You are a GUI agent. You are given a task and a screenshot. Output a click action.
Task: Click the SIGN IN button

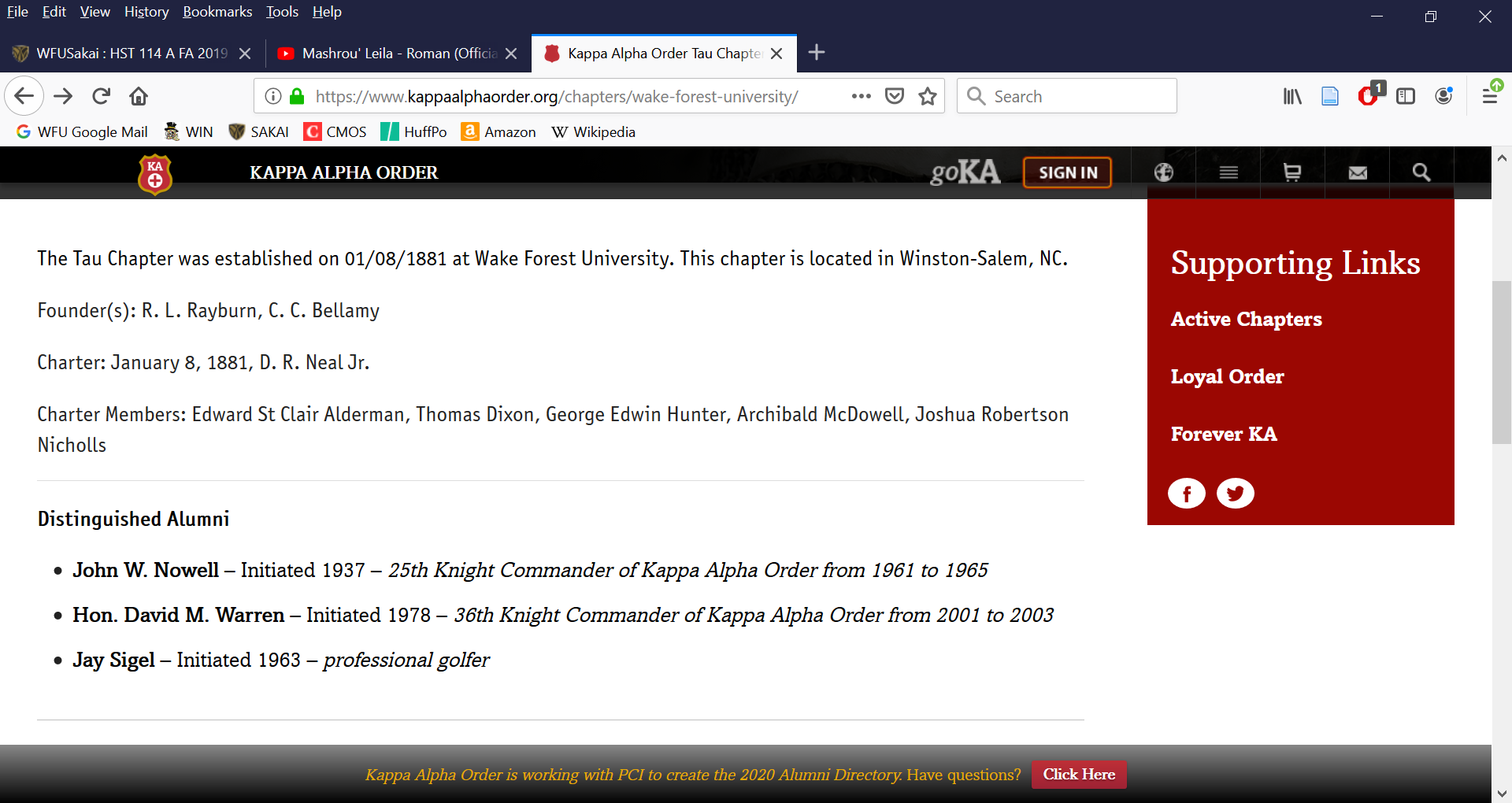click(x=1067, y=172)
